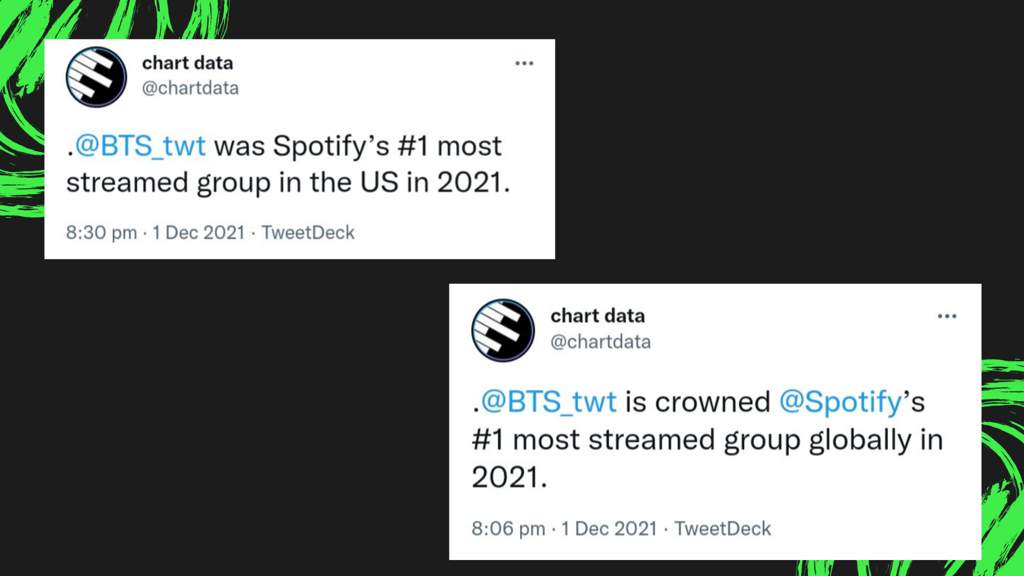
Task: Click chart data display name on 8:30 pm tweet
Action: (187, 63)
